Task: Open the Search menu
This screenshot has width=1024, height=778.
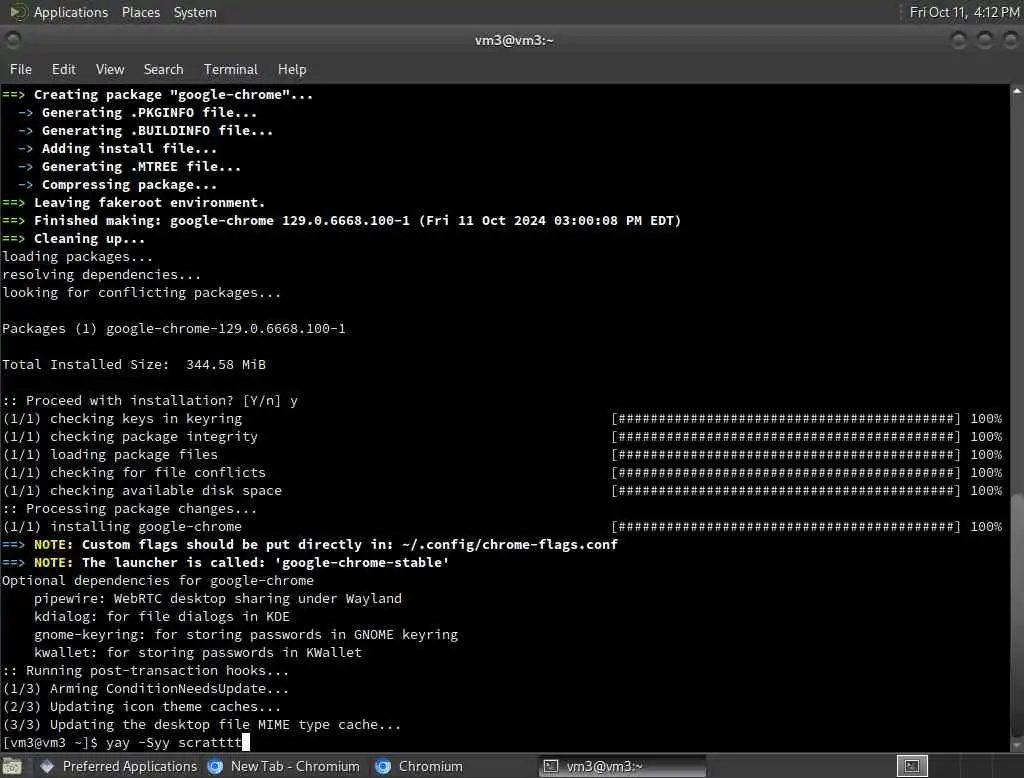Action: (x=163, y=69)
